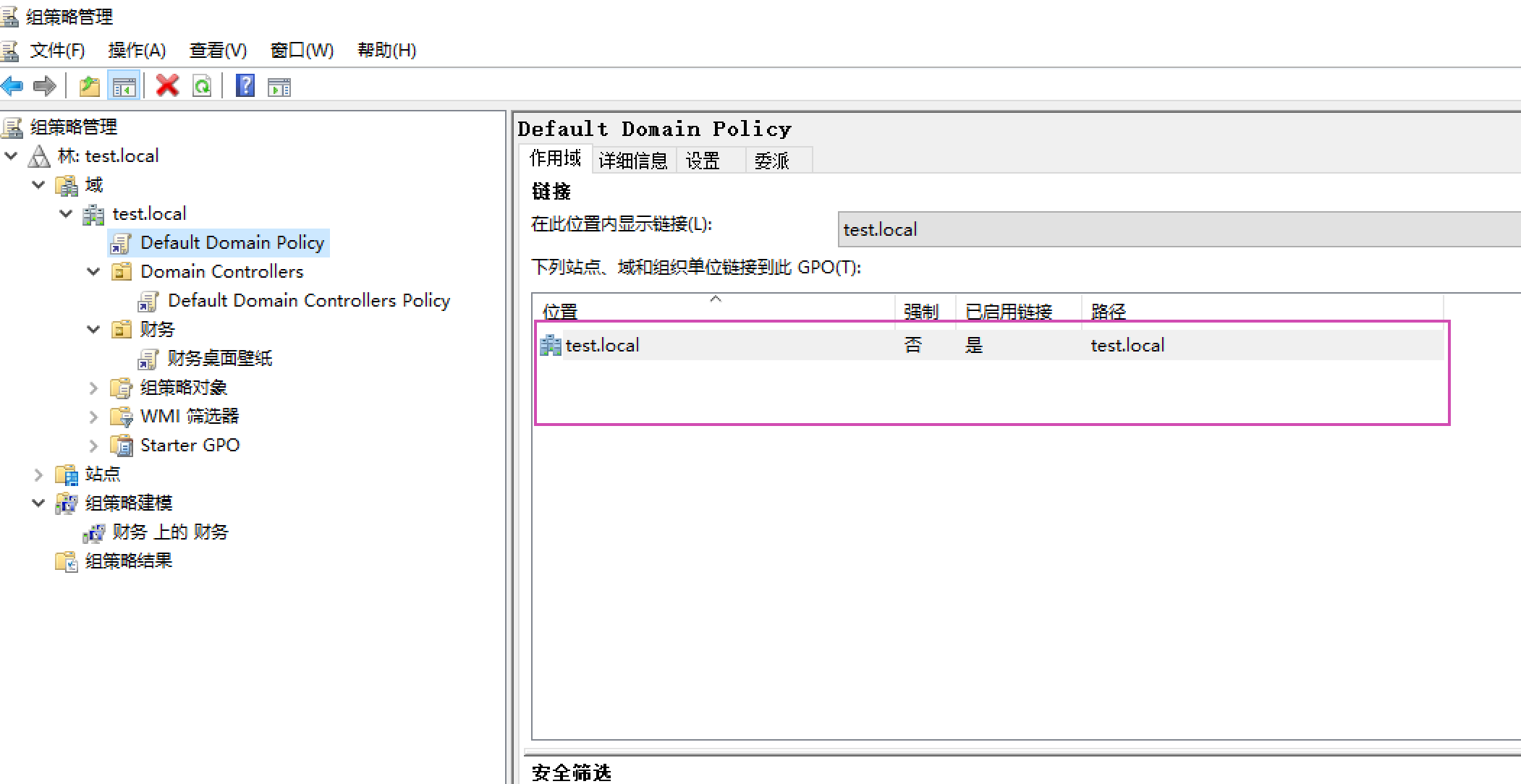Expand the WMI 筛选器 node
Image resolution: width=1521 pixels, height=784 pixels.
tap(93, 417)
